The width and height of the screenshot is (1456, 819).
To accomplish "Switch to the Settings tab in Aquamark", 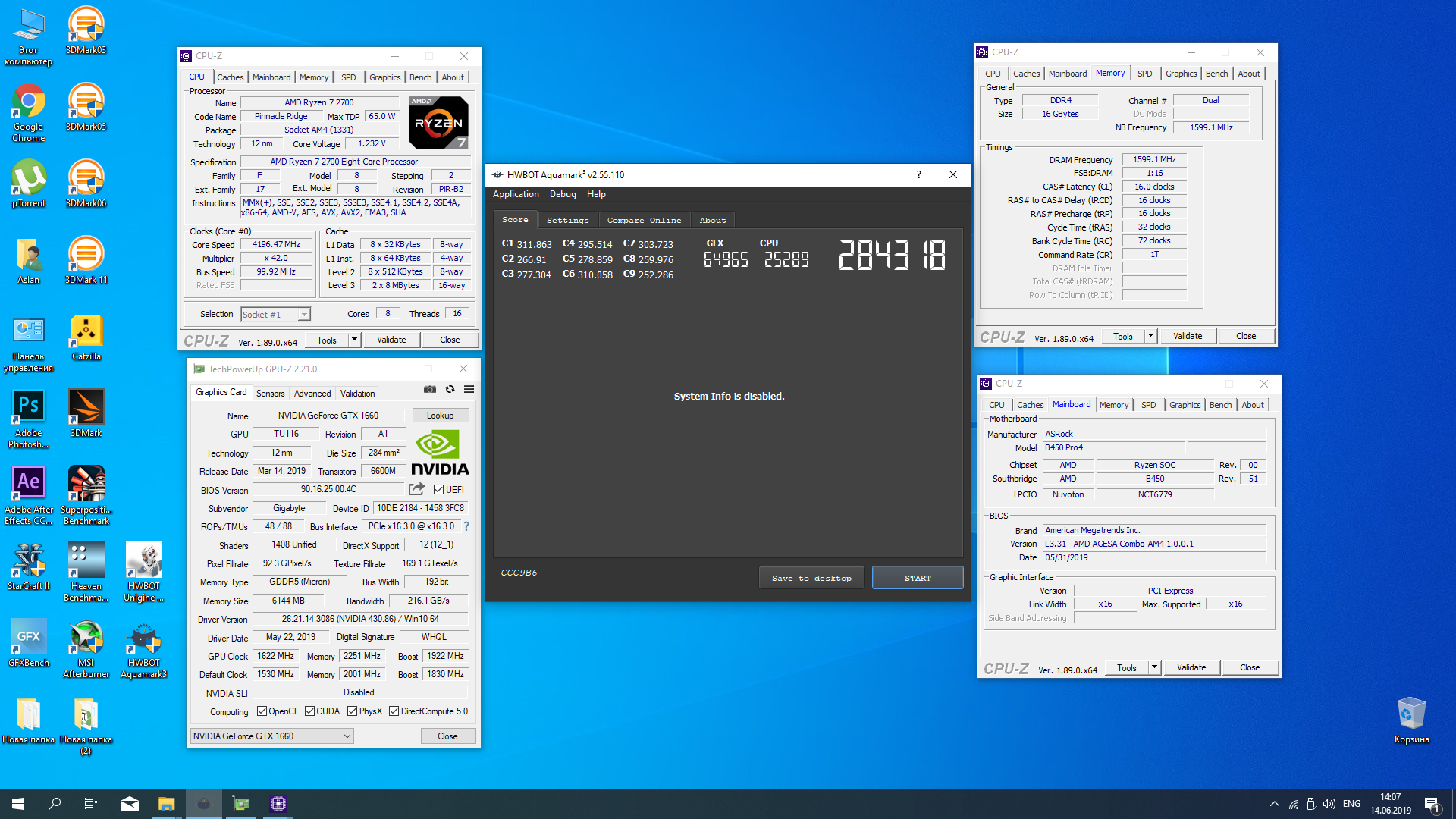I will click(x=567, y=220).
